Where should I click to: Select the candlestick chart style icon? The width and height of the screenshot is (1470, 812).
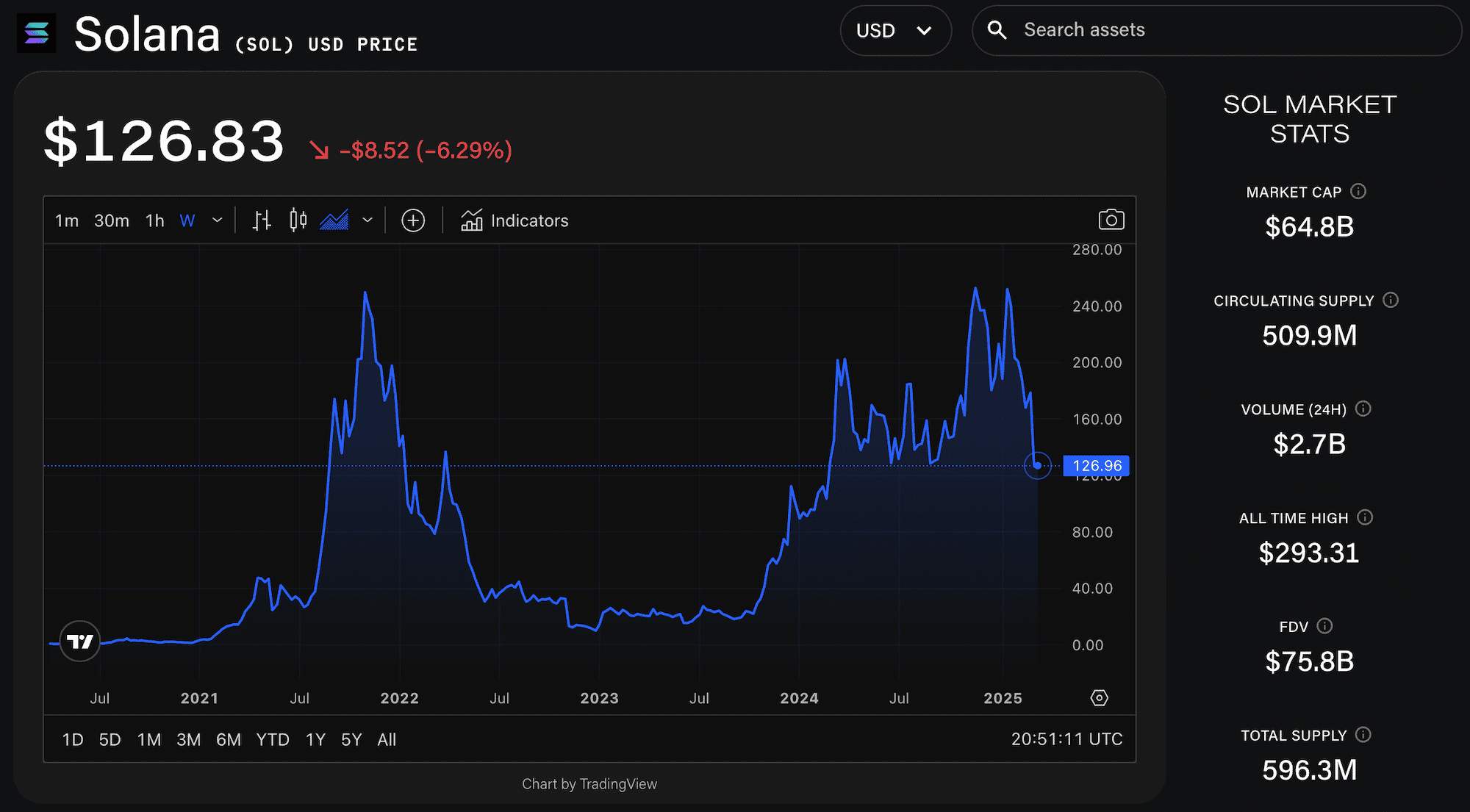coord(298,220)
